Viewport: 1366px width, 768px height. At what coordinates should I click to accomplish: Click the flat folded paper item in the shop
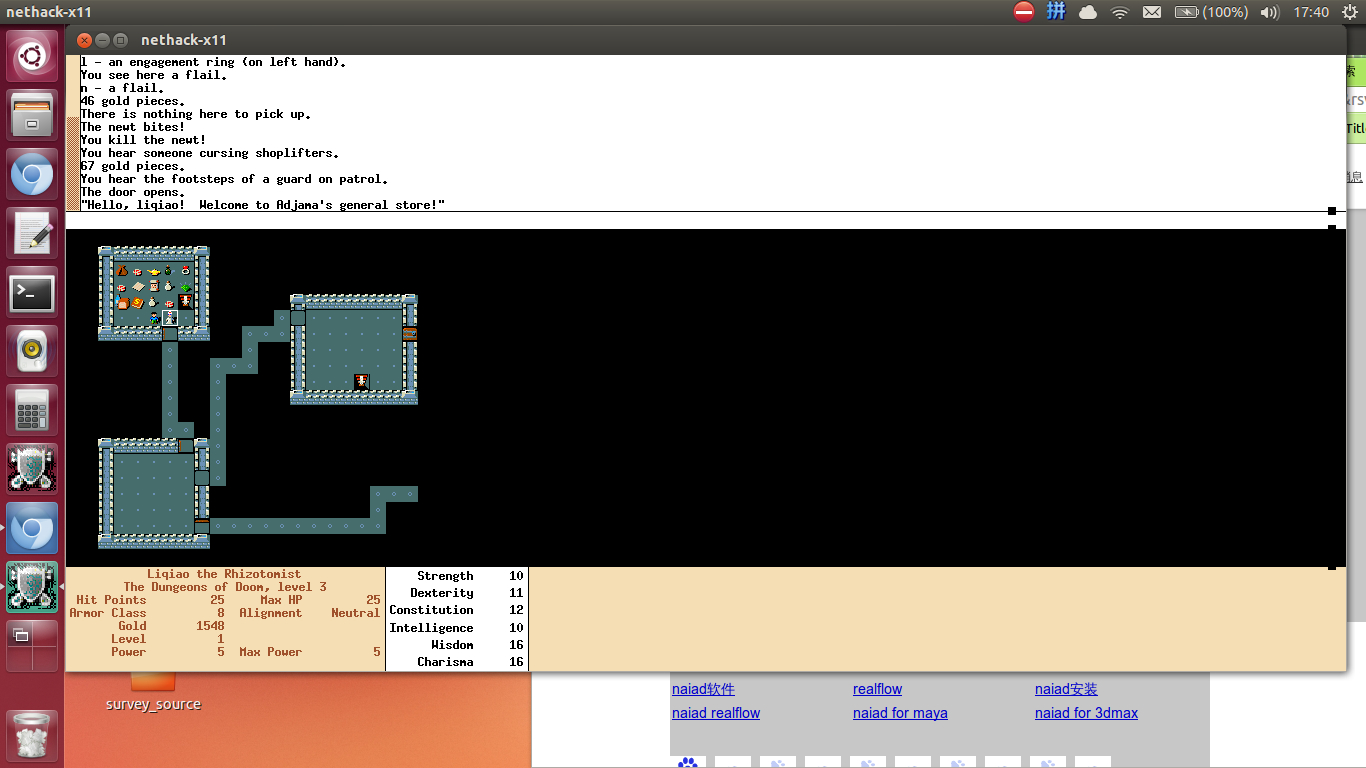(x=138, y=286)
